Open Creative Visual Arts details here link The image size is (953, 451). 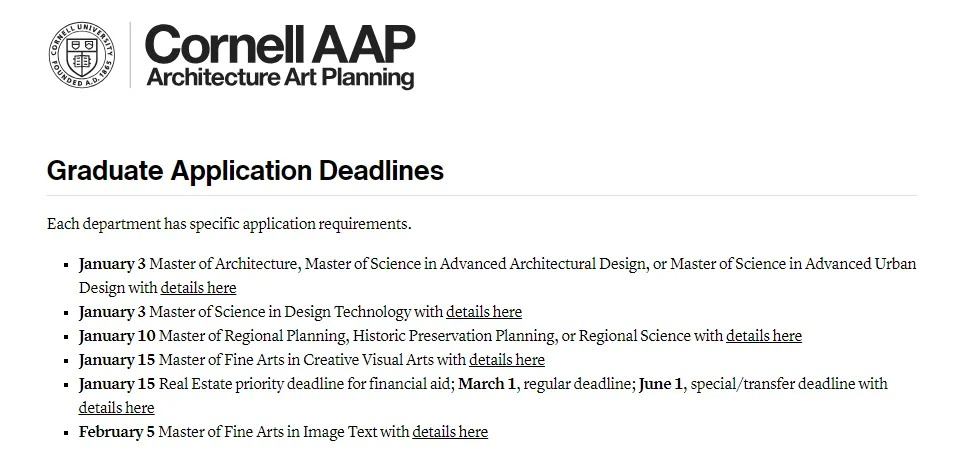(507, 360)
